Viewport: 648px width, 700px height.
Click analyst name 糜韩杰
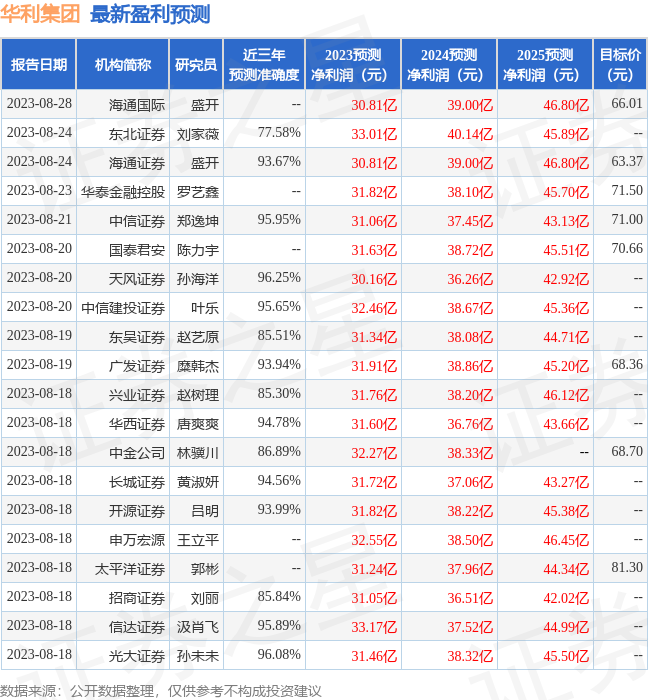click(198, 366)
